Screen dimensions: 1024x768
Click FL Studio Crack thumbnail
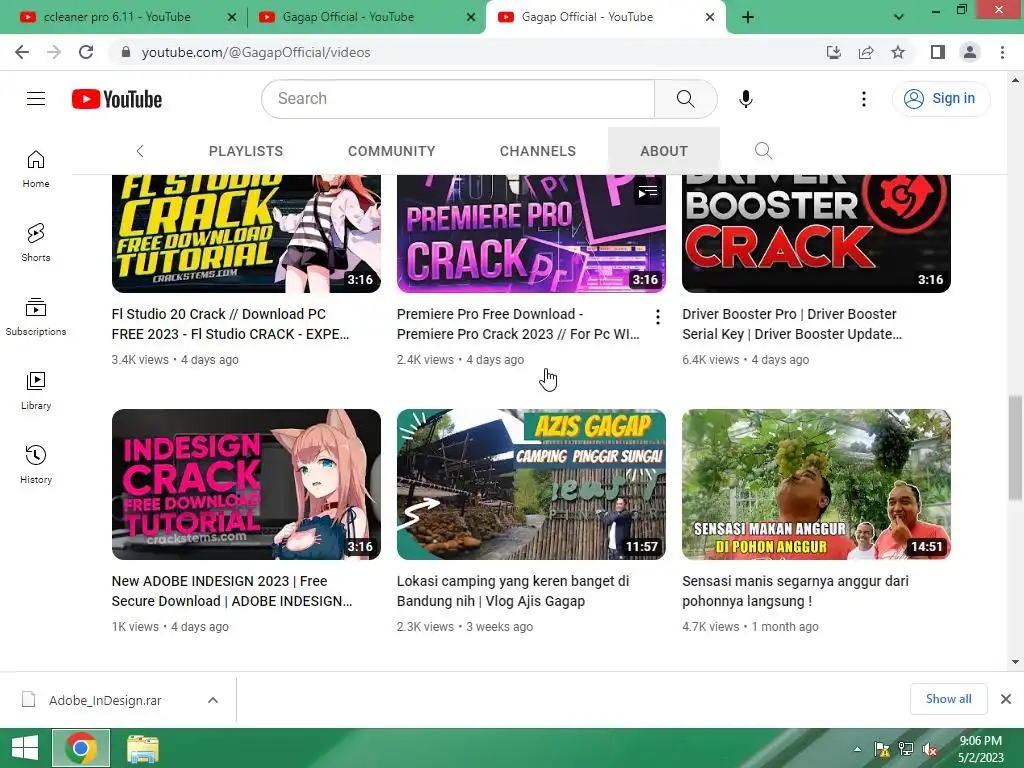coord(246,234)
